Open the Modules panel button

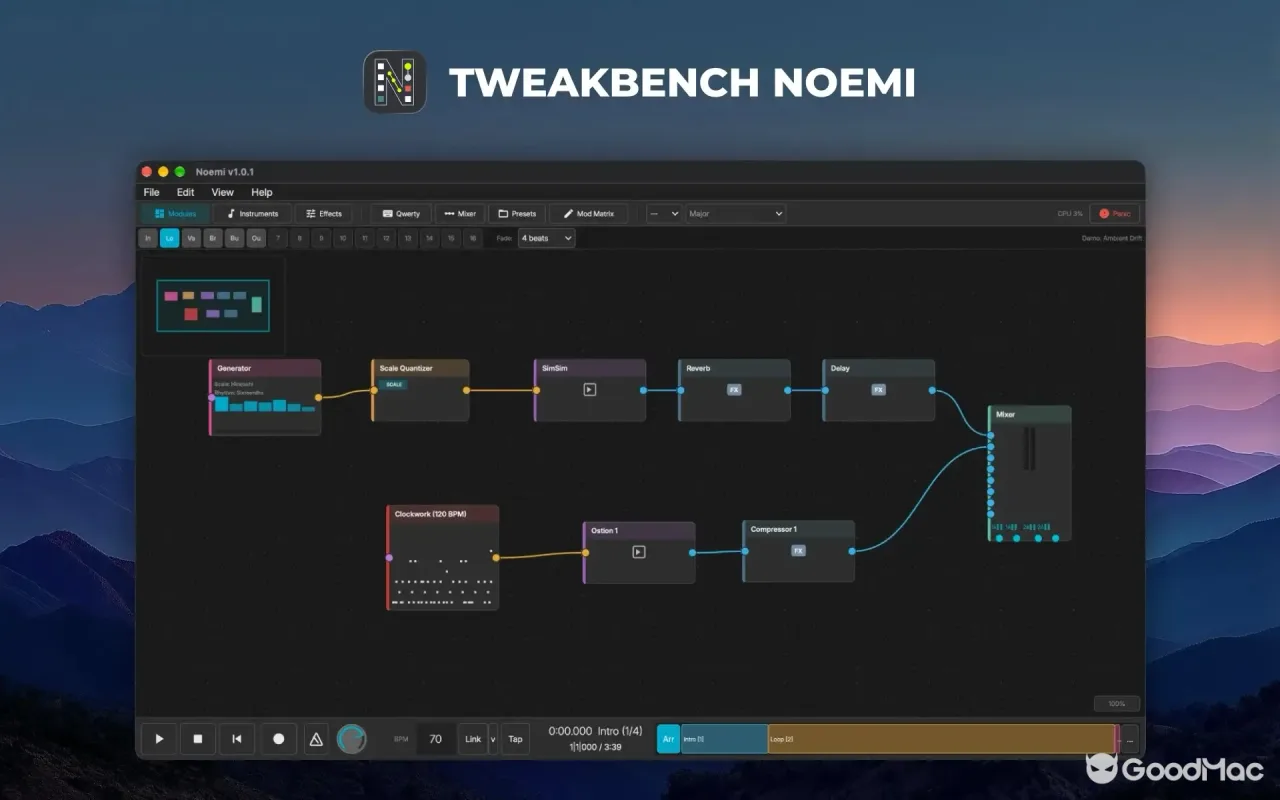(x=176, y=213)
